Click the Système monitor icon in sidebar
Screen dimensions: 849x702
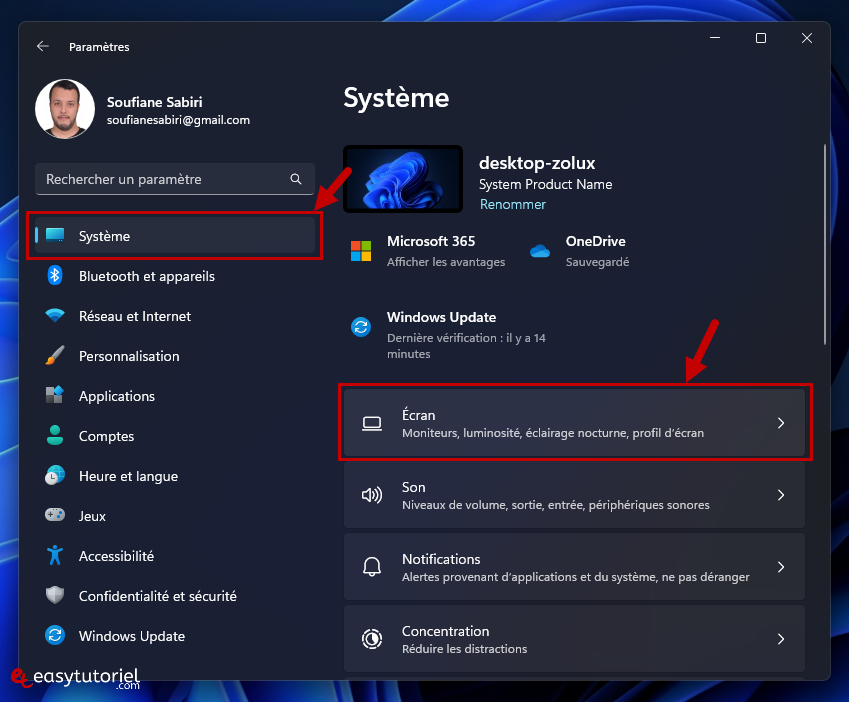coord(55,235)
